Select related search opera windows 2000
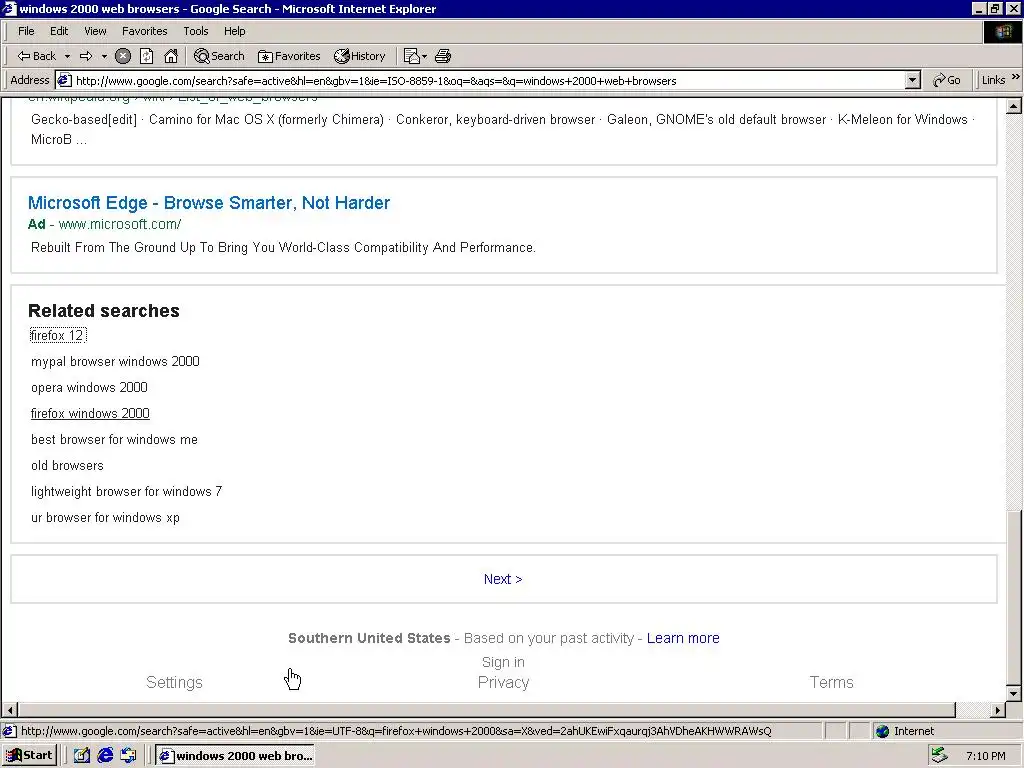 click(x=89, y=387)
